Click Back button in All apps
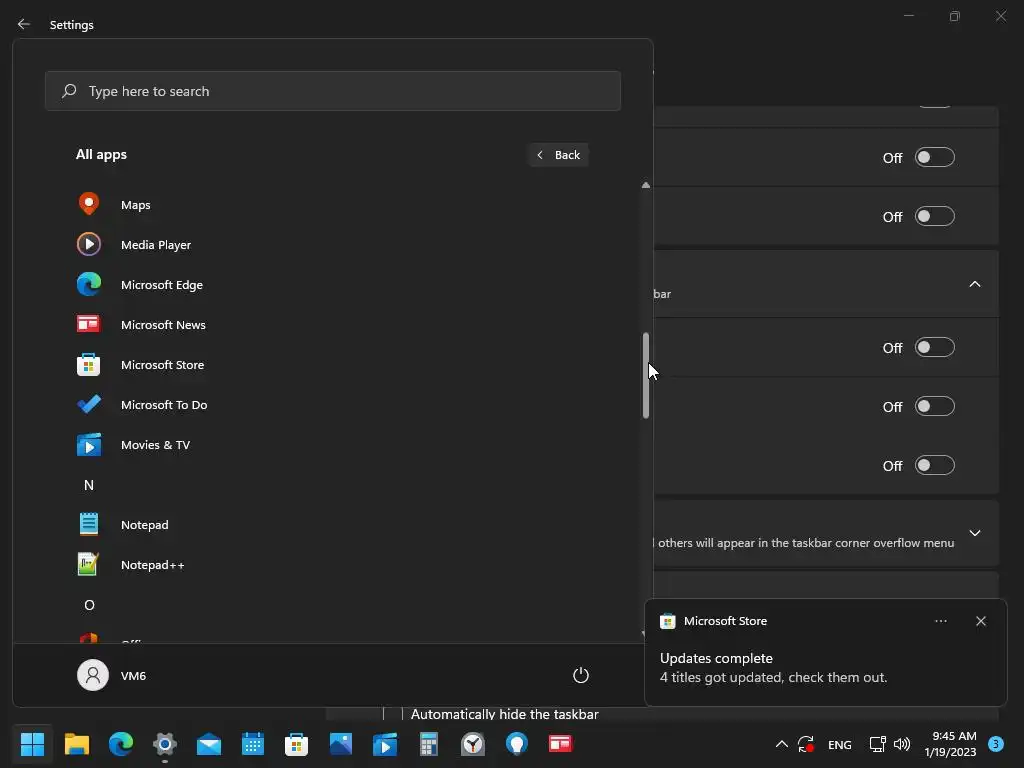Viewport: 1024px width, 768px height. [x=558, y=155]
